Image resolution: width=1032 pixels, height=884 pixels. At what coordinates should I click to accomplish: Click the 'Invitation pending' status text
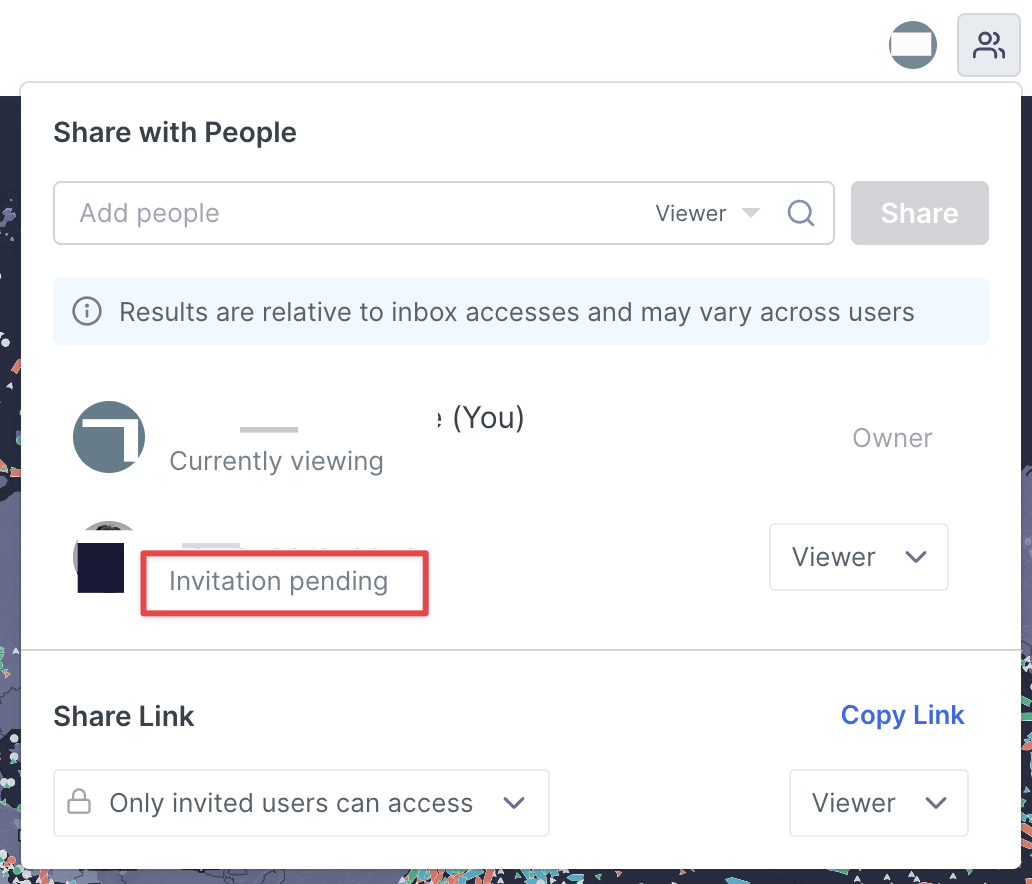point(278,581)
